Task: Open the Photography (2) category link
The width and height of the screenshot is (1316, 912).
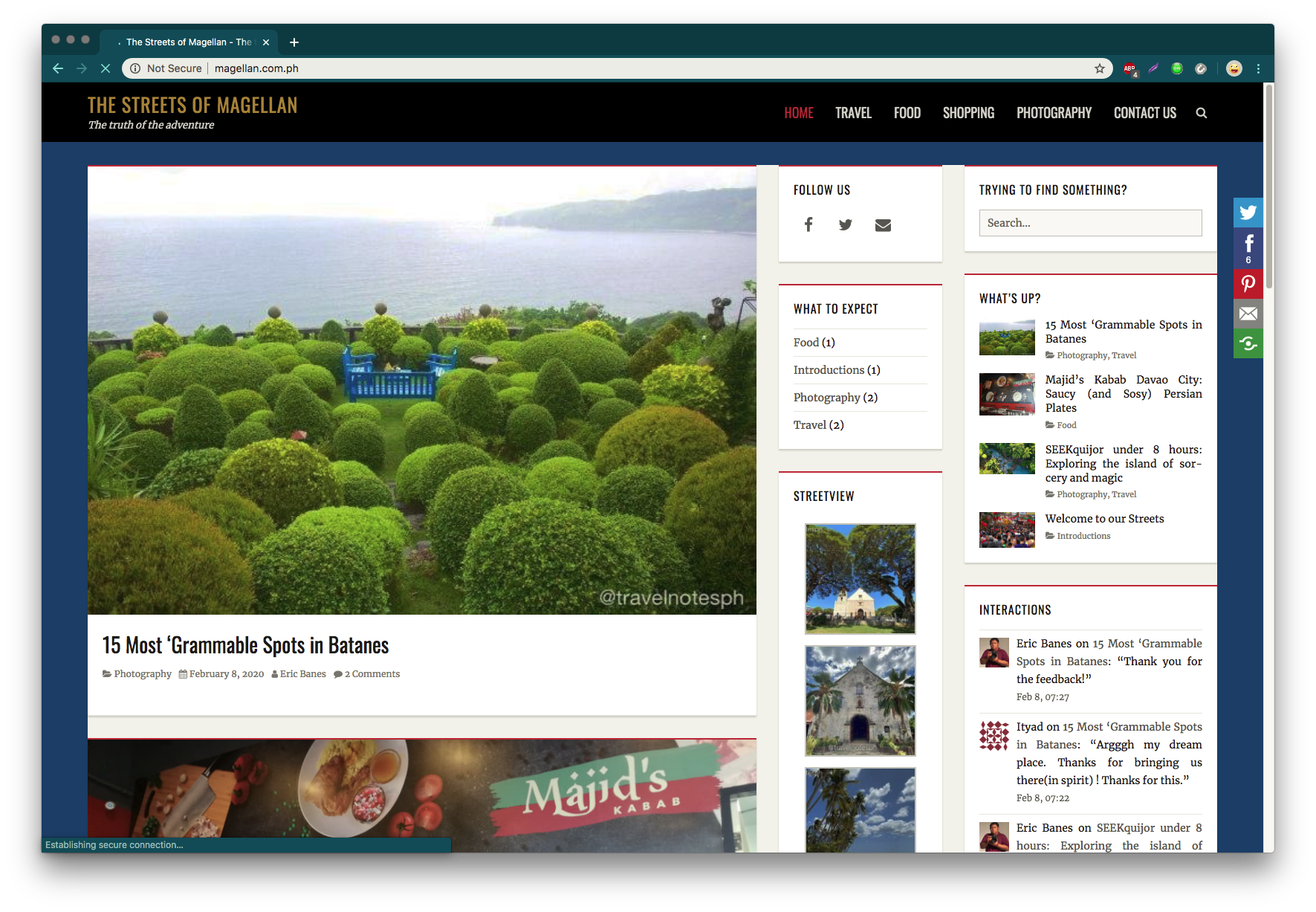Action: [835, 398]
